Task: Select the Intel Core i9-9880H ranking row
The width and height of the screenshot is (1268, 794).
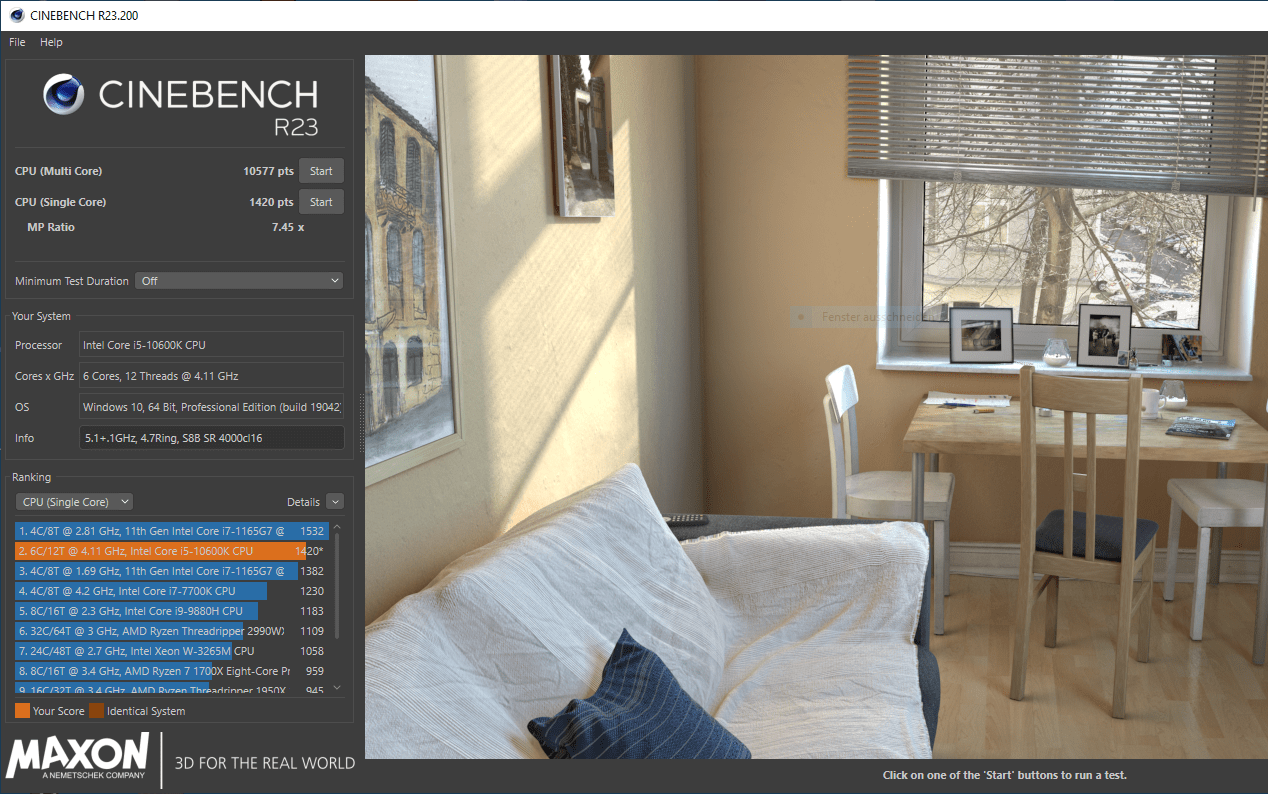Action: (x=171, y=611)
